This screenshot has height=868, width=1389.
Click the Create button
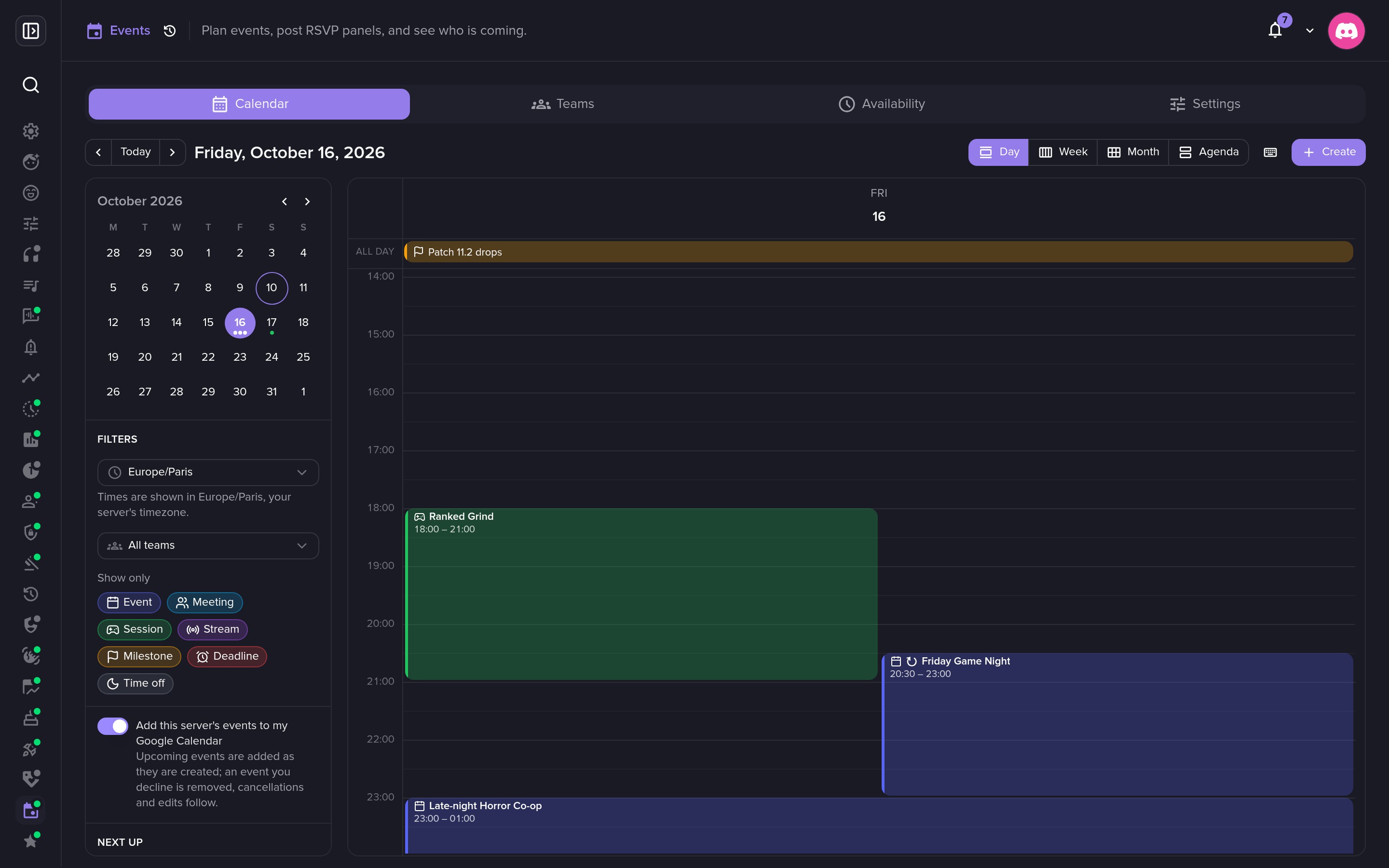[x=1328, y=152]
